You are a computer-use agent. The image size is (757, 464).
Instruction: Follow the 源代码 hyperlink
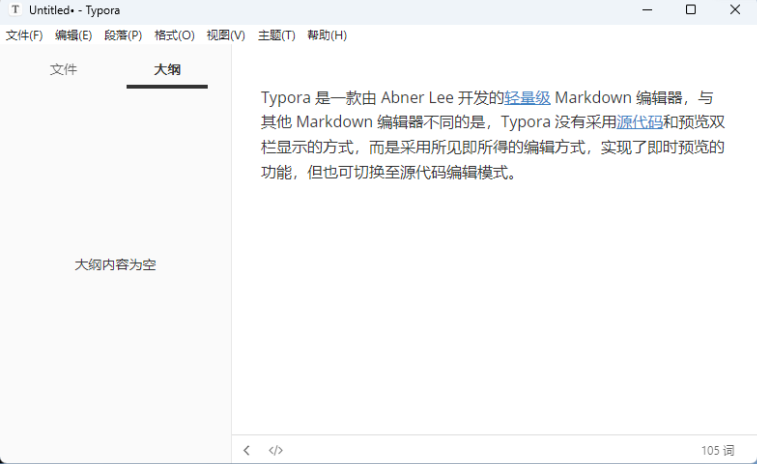coord(639,122)
